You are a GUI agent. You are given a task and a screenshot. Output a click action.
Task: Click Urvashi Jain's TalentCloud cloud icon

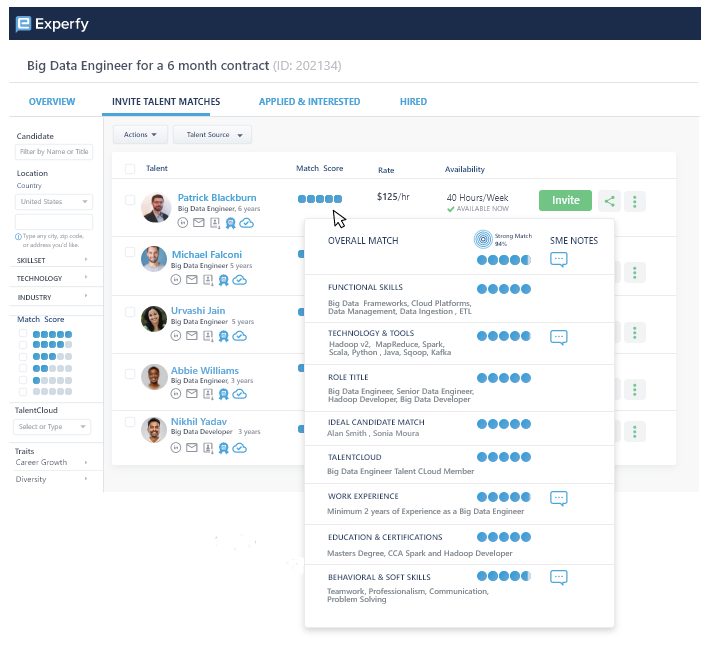(x=240, y=336)
